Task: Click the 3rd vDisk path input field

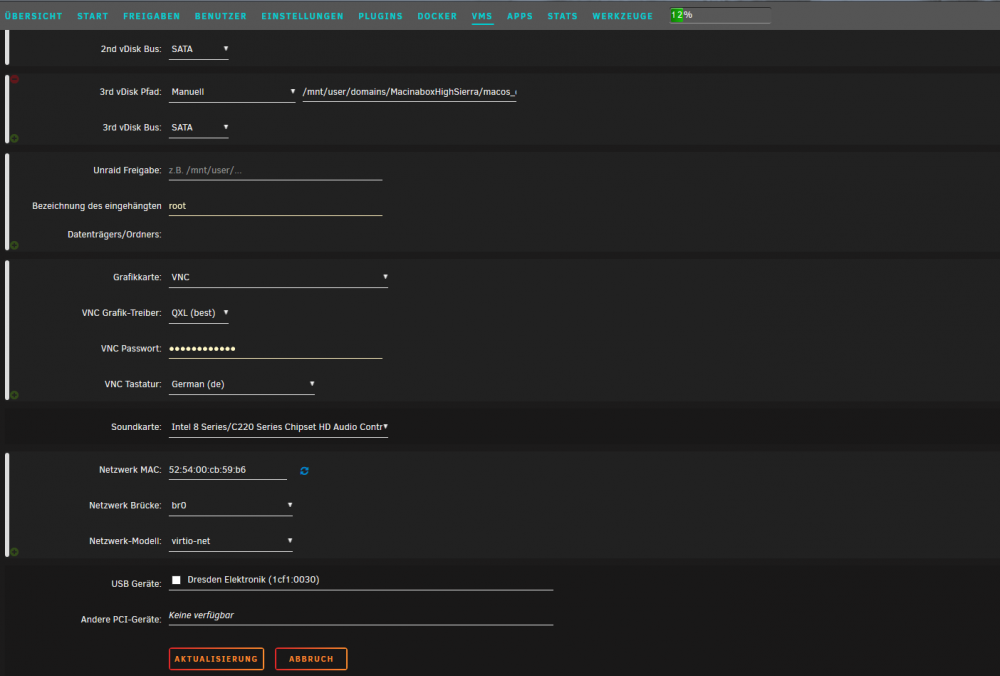Action: [409, 92]
